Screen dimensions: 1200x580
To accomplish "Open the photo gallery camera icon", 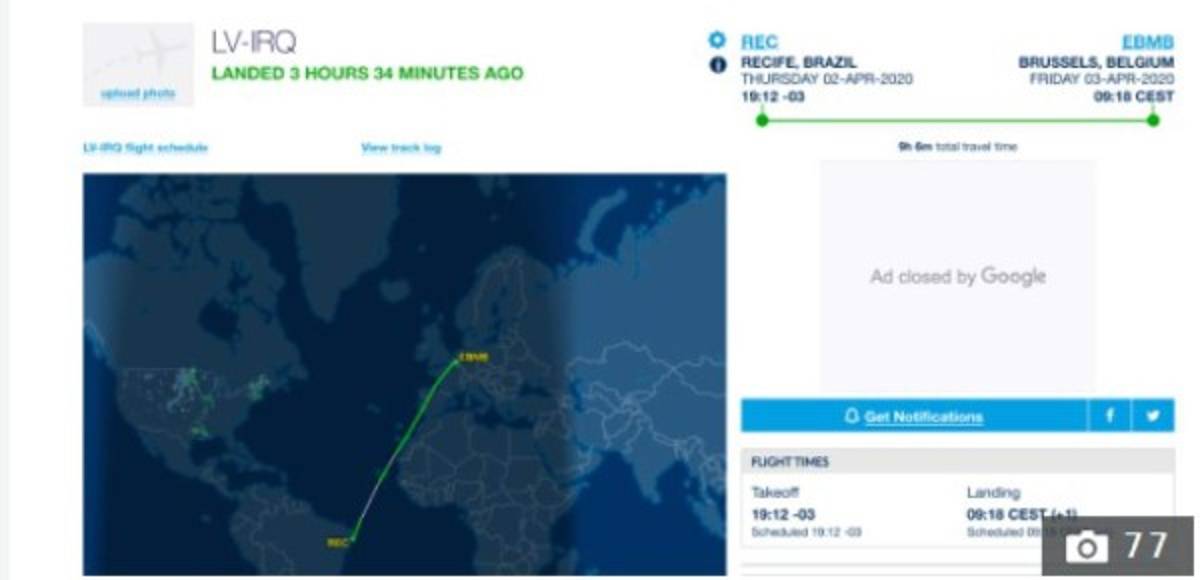I will 1088,546.
